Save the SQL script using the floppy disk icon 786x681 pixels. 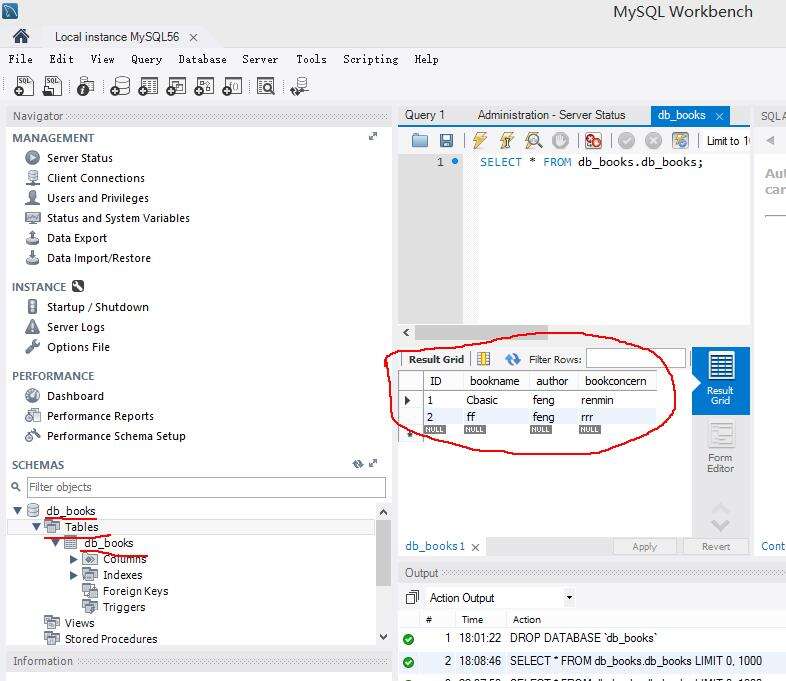[446, 141]
